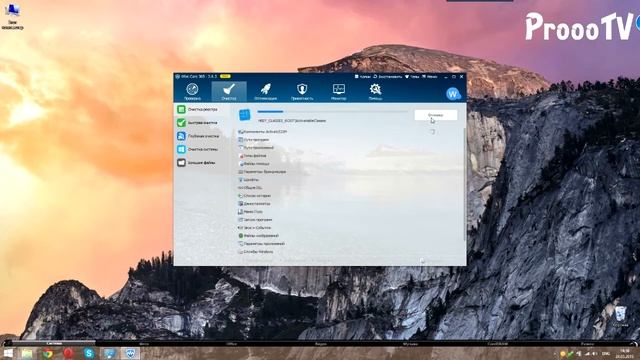Open the Приватность shield tab
640x360 pixels.
(302, 91)
